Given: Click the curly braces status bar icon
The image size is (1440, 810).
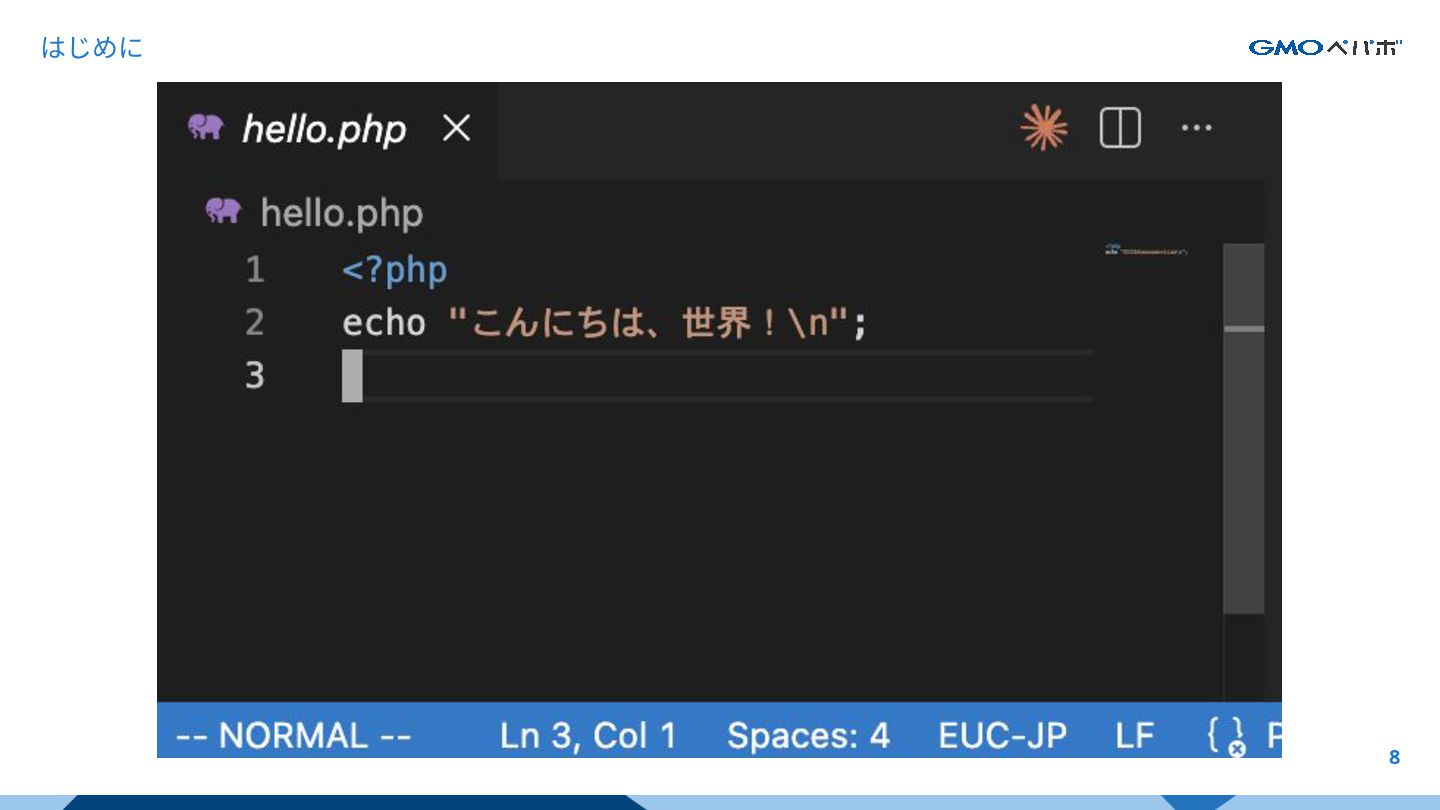Looking at the screenshot, I should (1226, 736).
